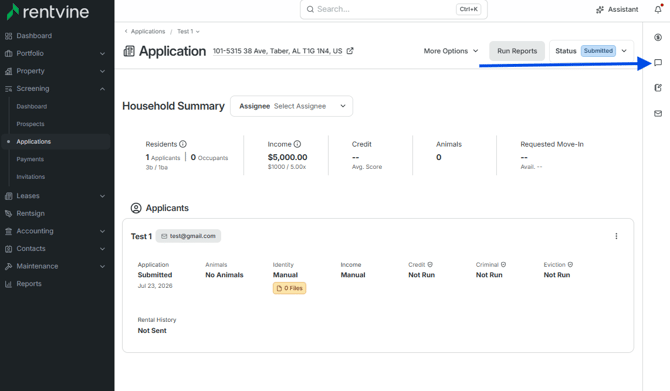Click the Household Summary heading
The width and height of the screenshot is (670, 391).
point(173,106)
